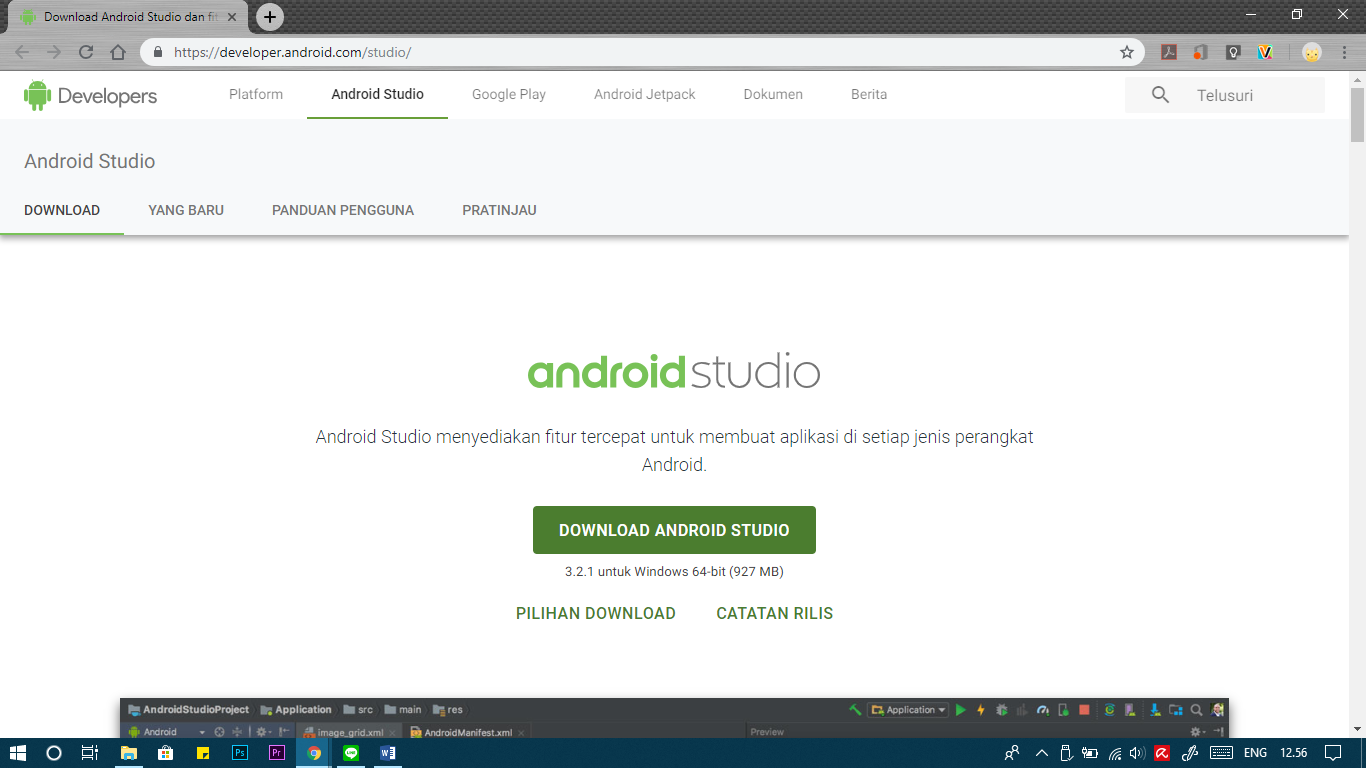The height and width of the screenshot is (768, 1366).
Task: Click the page vertical scrollbar thumb
Action: pos(1357,115)
